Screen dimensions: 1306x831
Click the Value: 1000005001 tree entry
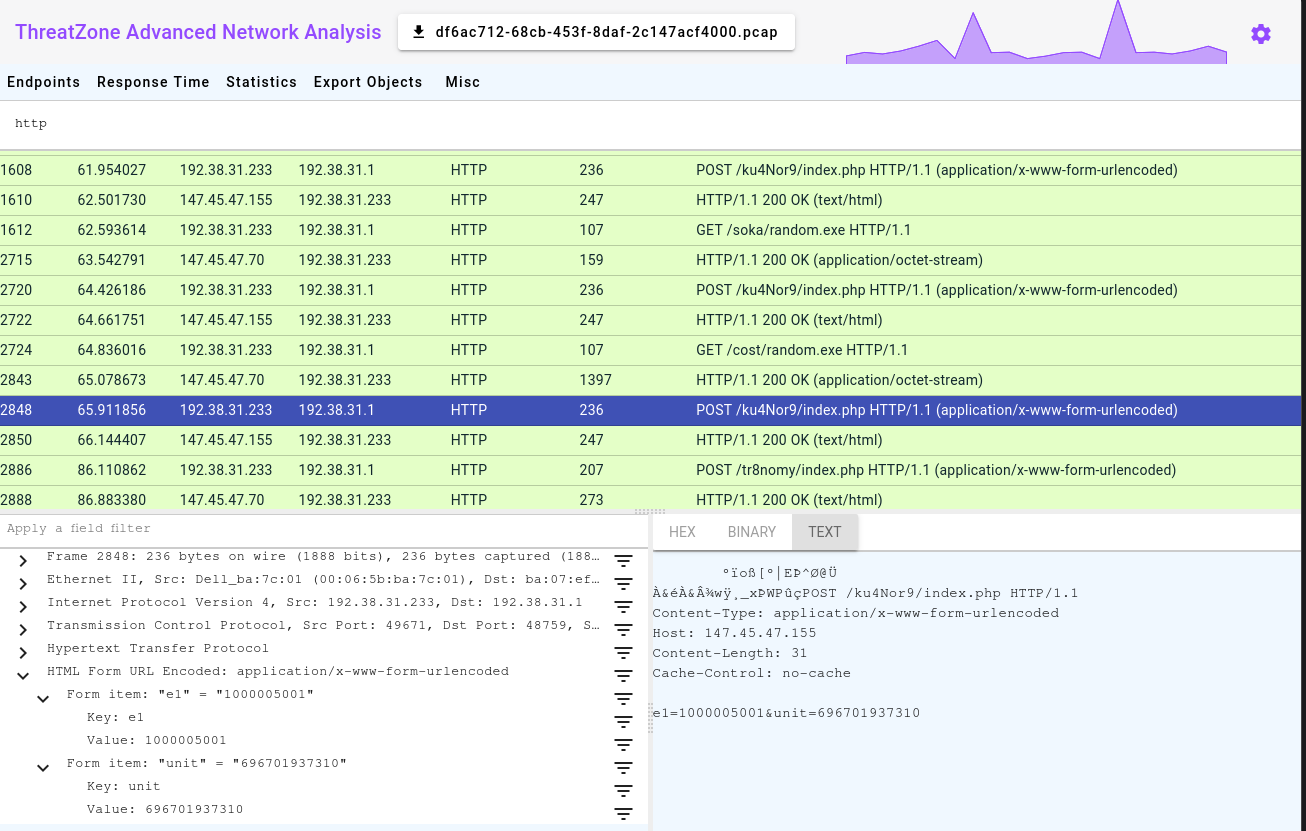click(157, 740)
